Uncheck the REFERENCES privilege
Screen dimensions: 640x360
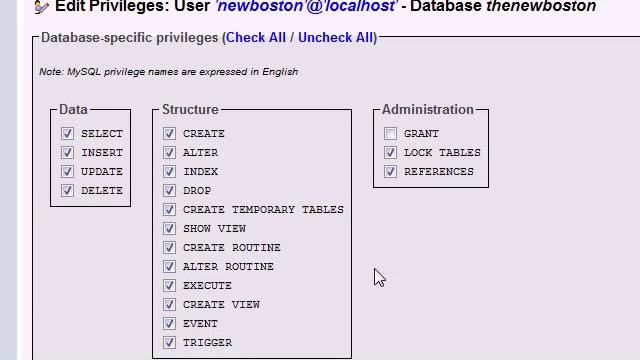[x=390, y=171]
